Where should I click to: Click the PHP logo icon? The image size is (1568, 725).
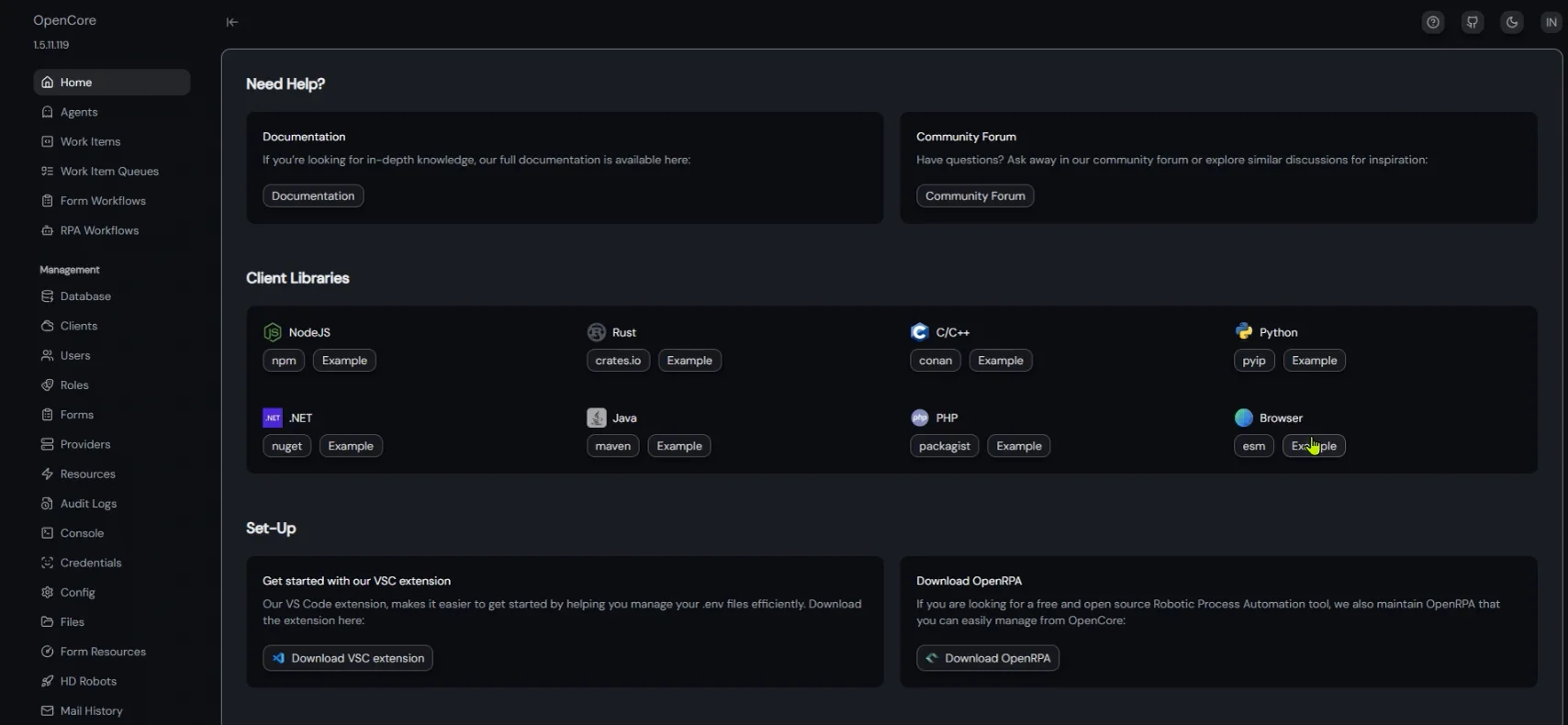point(920,418)
